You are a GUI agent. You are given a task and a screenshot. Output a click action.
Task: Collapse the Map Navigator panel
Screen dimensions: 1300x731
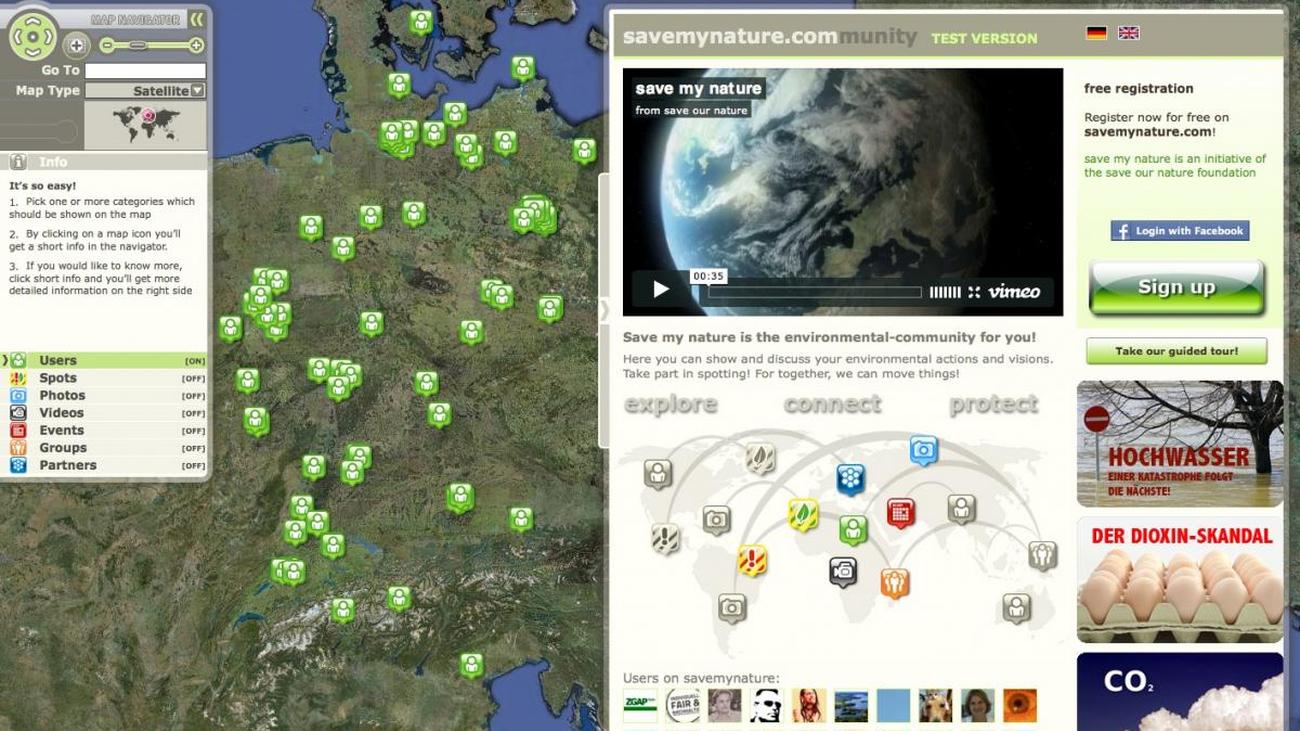[197, 19]
